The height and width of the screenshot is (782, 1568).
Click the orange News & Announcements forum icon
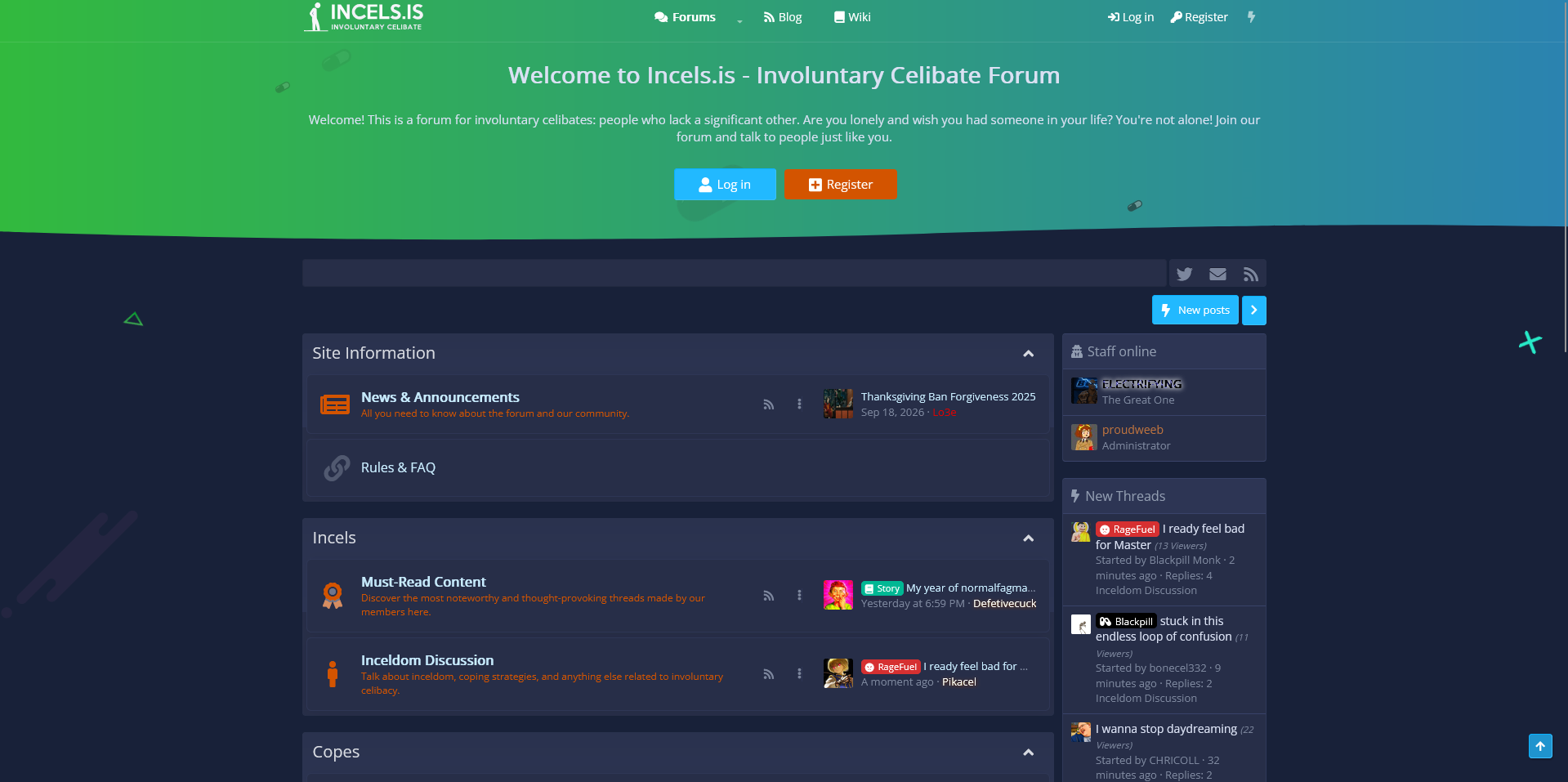[x=335, y=404]
